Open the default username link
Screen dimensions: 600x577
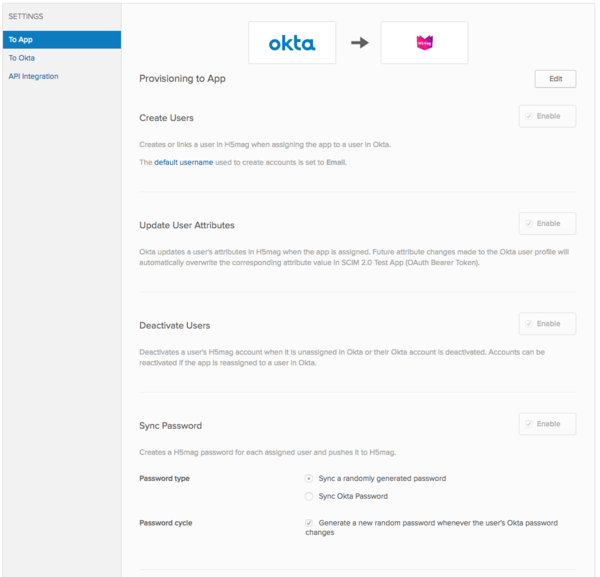pyautogui.click(x=183, y=162)
